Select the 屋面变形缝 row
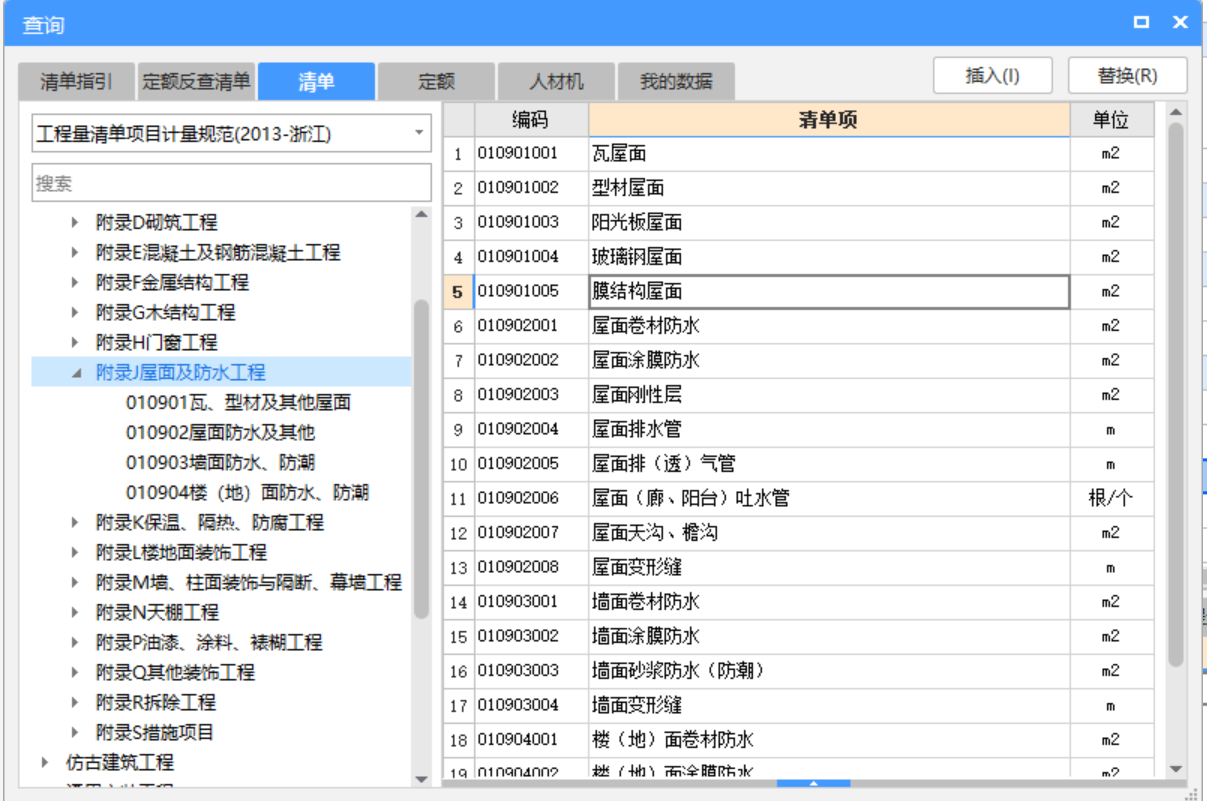This screenshot has width=1207, height=801. click(x=798, y=567)
